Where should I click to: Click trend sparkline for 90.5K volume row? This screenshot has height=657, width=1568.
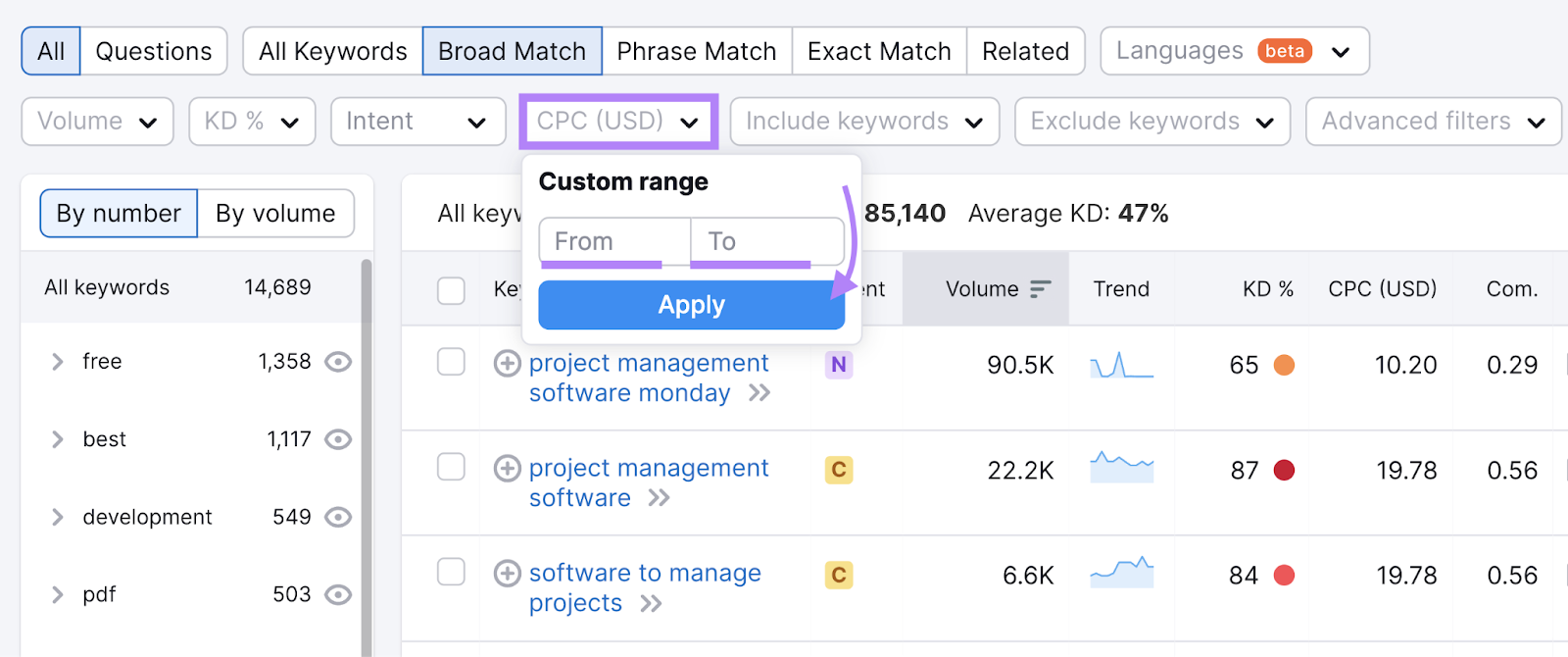point(1121,366)
